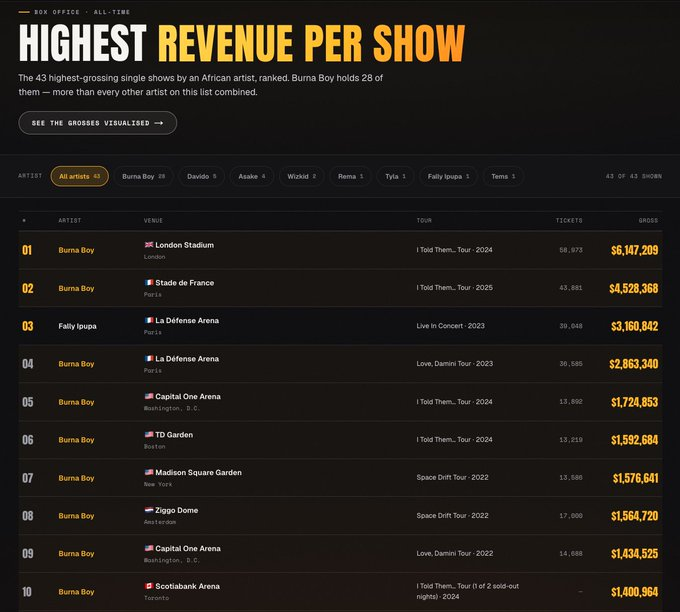The image size is (680, 612).
Task: Click the $1,400,964 gross value
Action: 634,592
